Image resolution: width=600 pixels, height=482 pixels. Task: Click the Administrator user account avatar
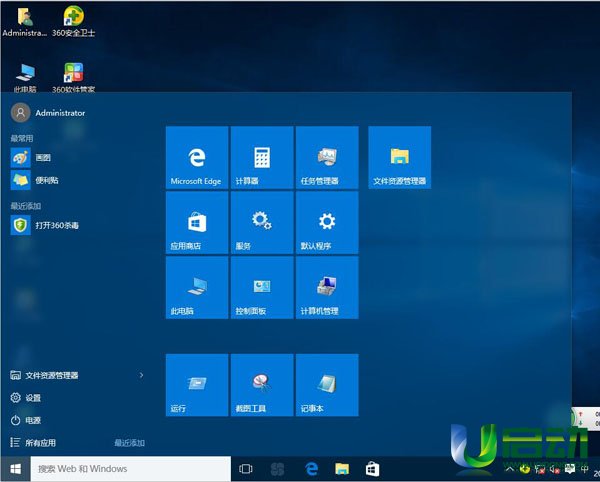21,112
